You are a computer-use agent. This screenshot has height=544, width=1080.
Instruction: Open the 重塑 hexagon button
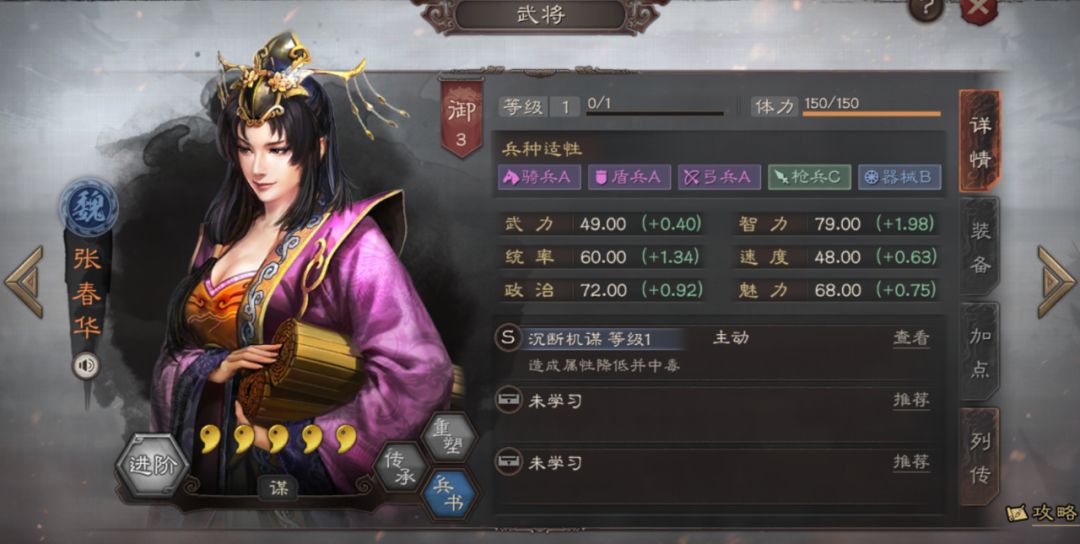click(448, 435)
